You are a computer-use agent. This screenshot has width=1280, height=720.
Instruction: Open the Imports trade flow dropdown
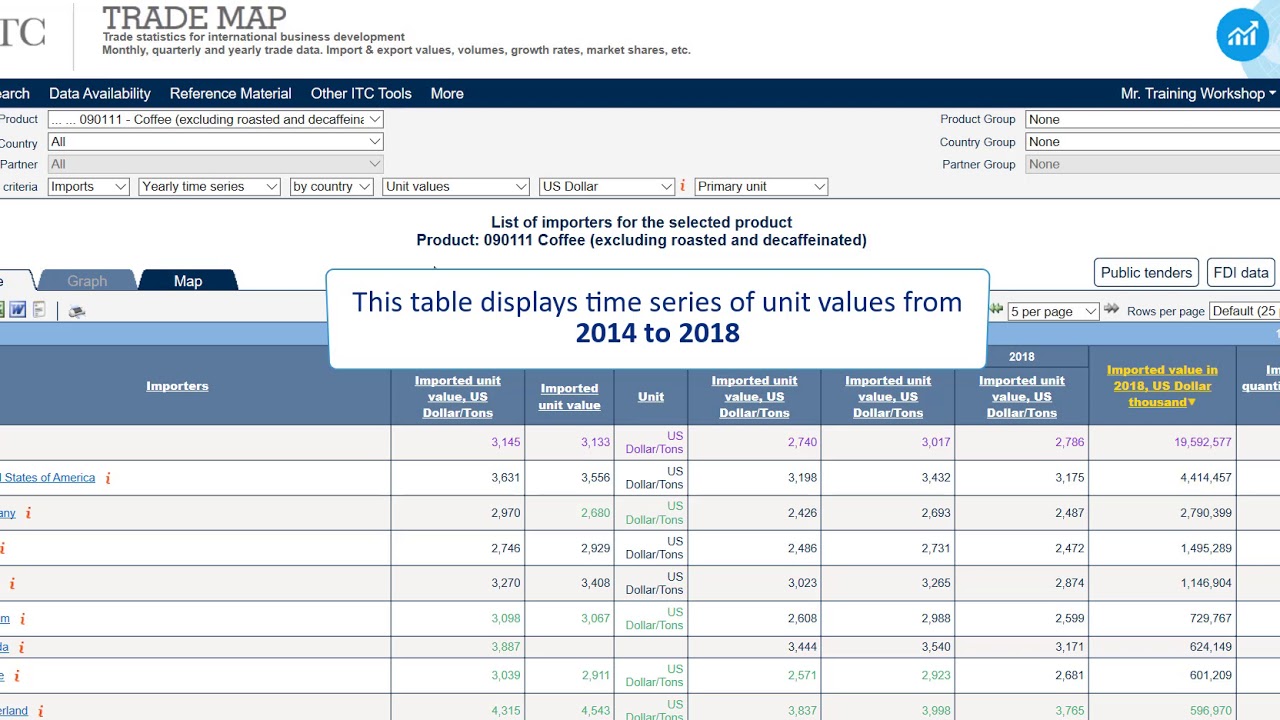(x=89, y=187)
